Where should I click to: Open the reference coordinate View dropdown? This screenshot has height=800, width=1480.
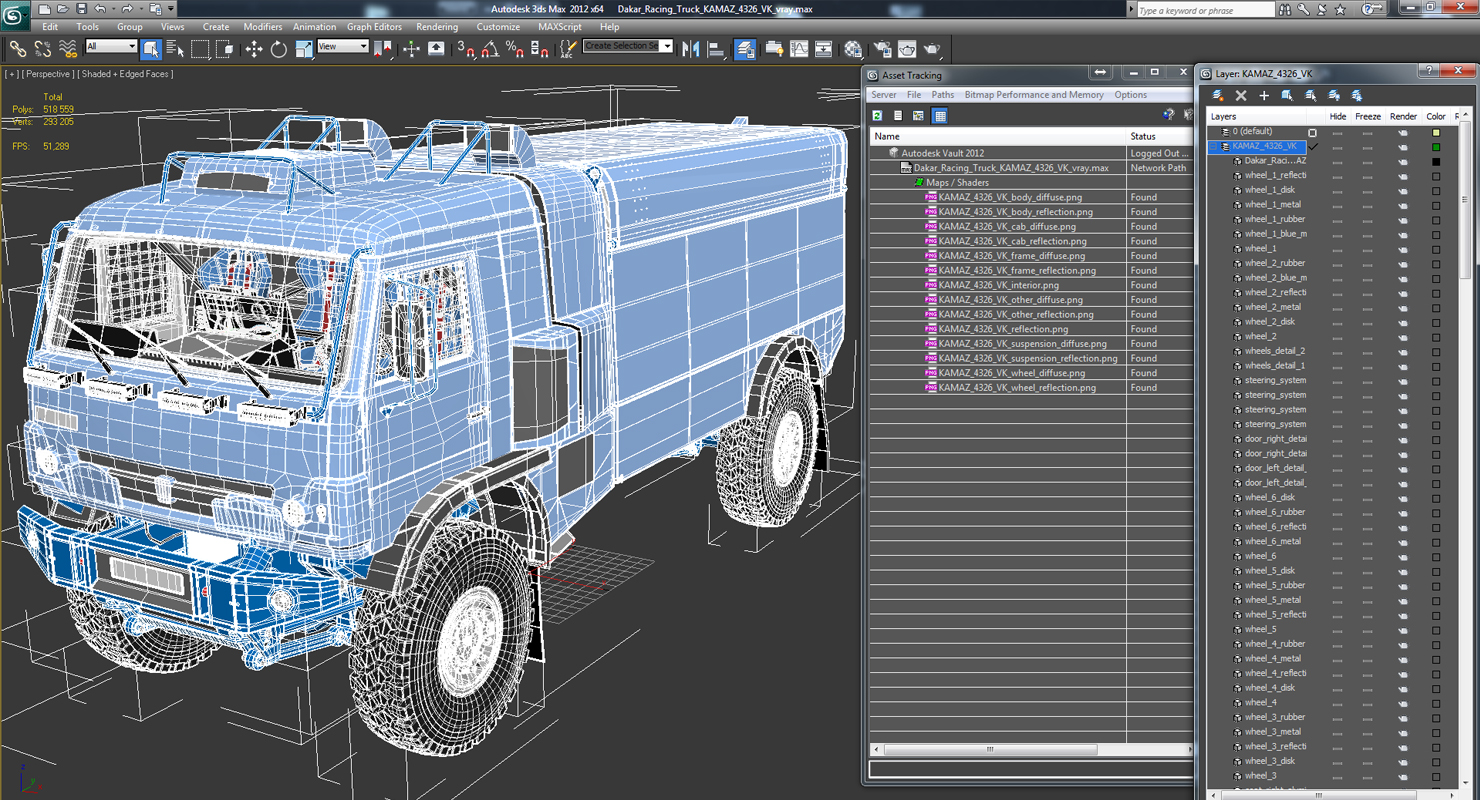(343, 47)
